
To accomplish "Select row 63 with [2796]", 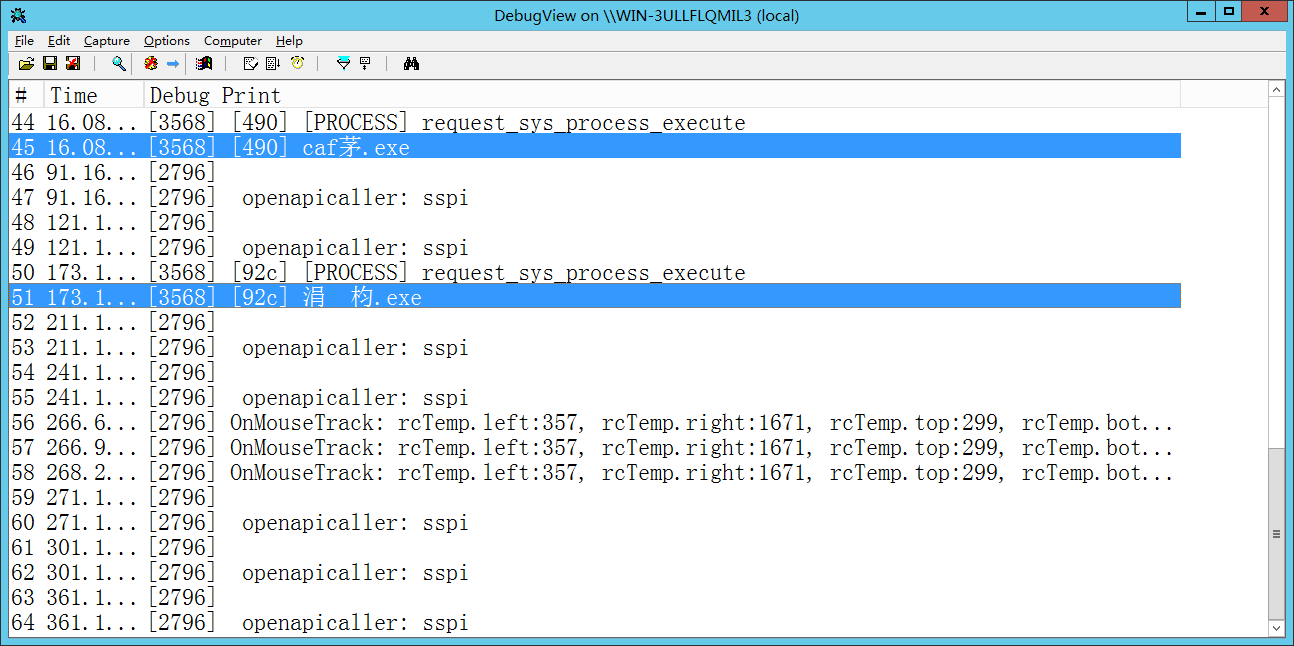I will pos(595,597).
